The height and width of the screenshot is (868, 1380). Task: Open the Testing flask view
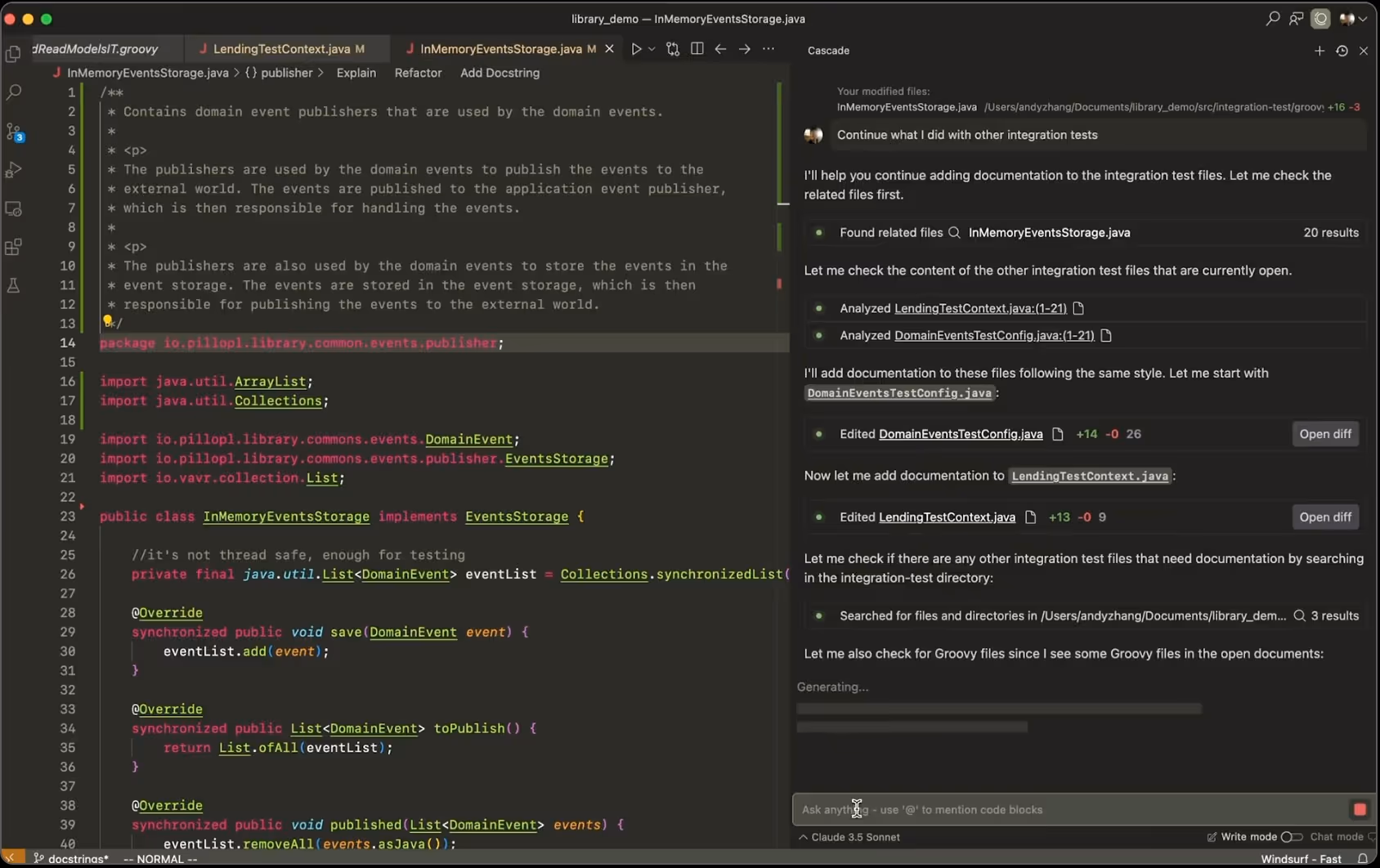point(14,285)
